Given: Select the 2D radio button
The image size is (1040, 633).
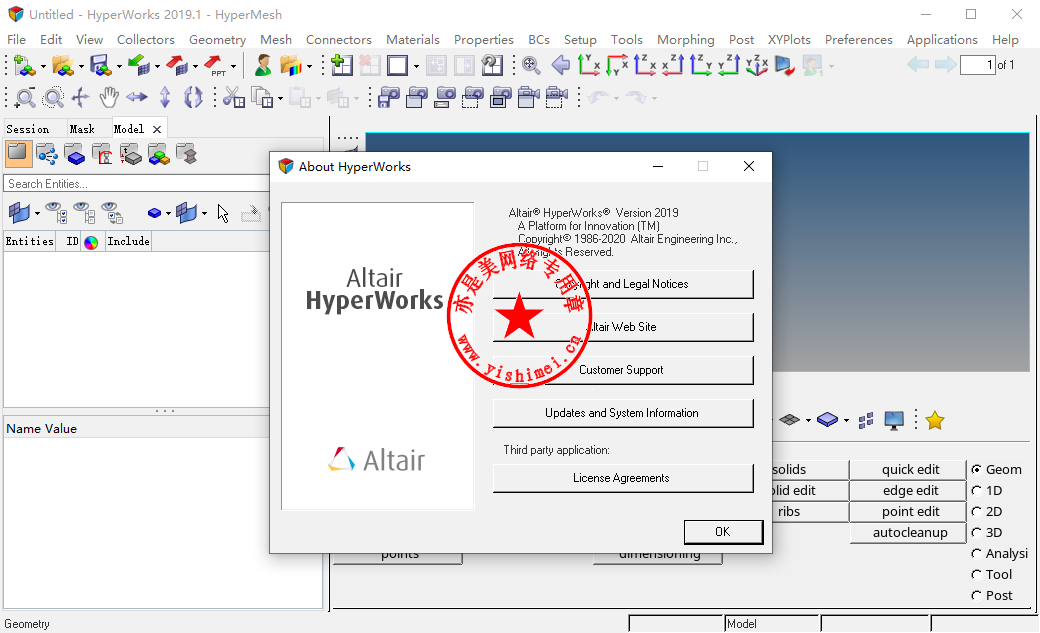Looking at the screenshot, I should 976,512.
